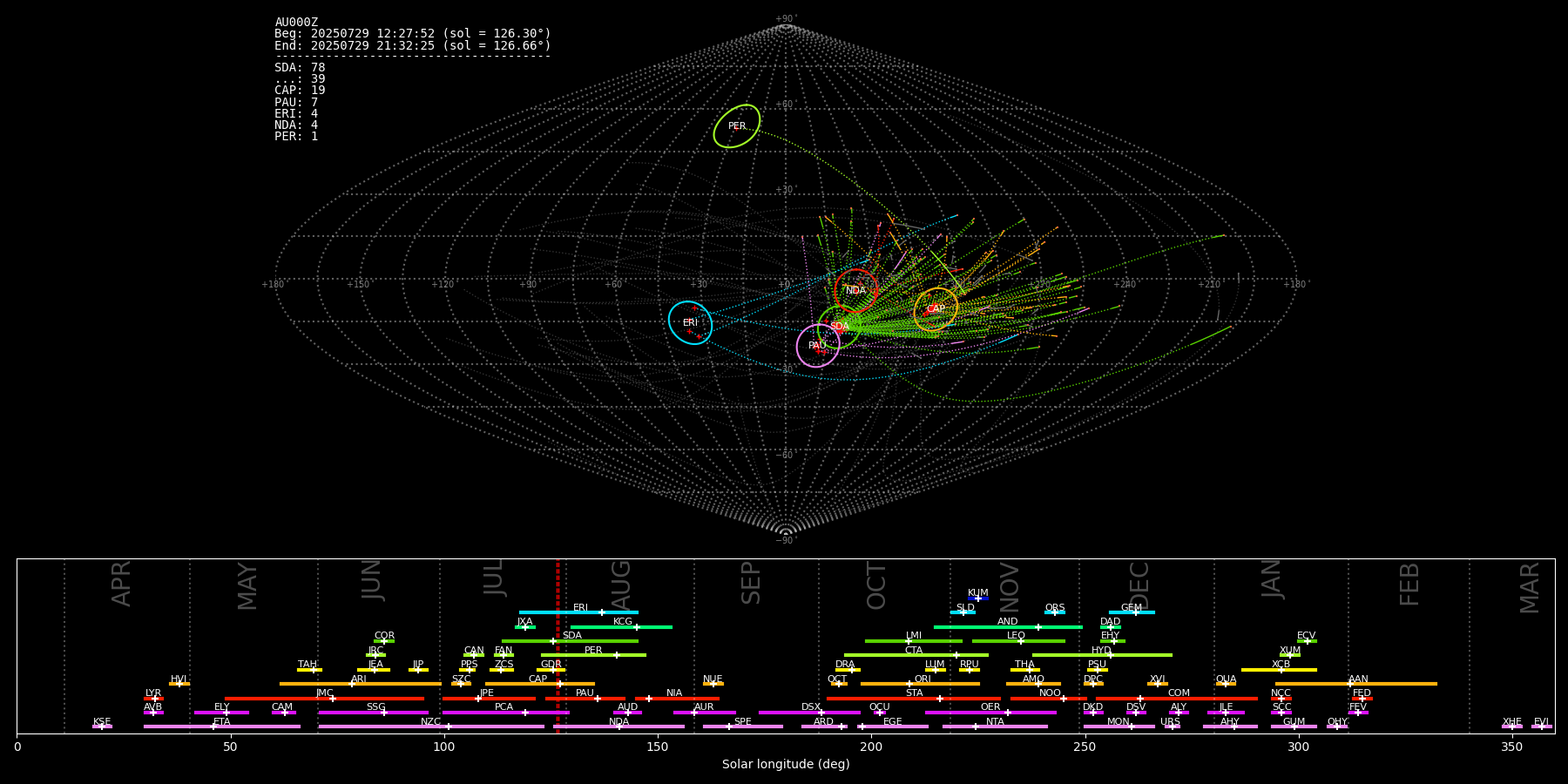The image size is (1568, 784).
Task: Click the NTA shower bar in timeline
Action: [995, 727]
